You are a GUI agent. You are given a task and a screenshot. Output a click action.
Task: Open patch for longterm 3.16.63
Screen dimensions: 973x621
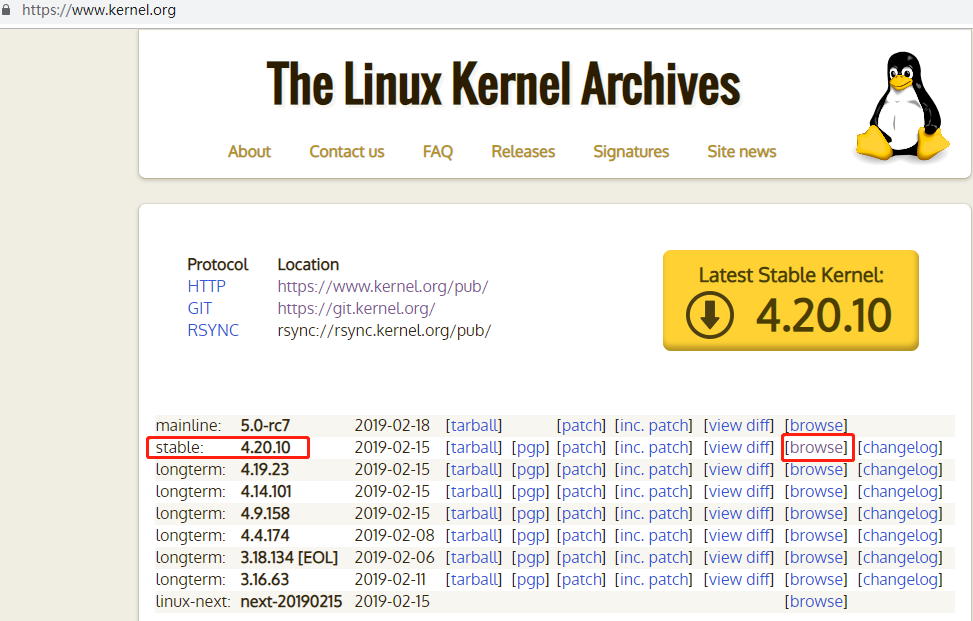(581, 579)
